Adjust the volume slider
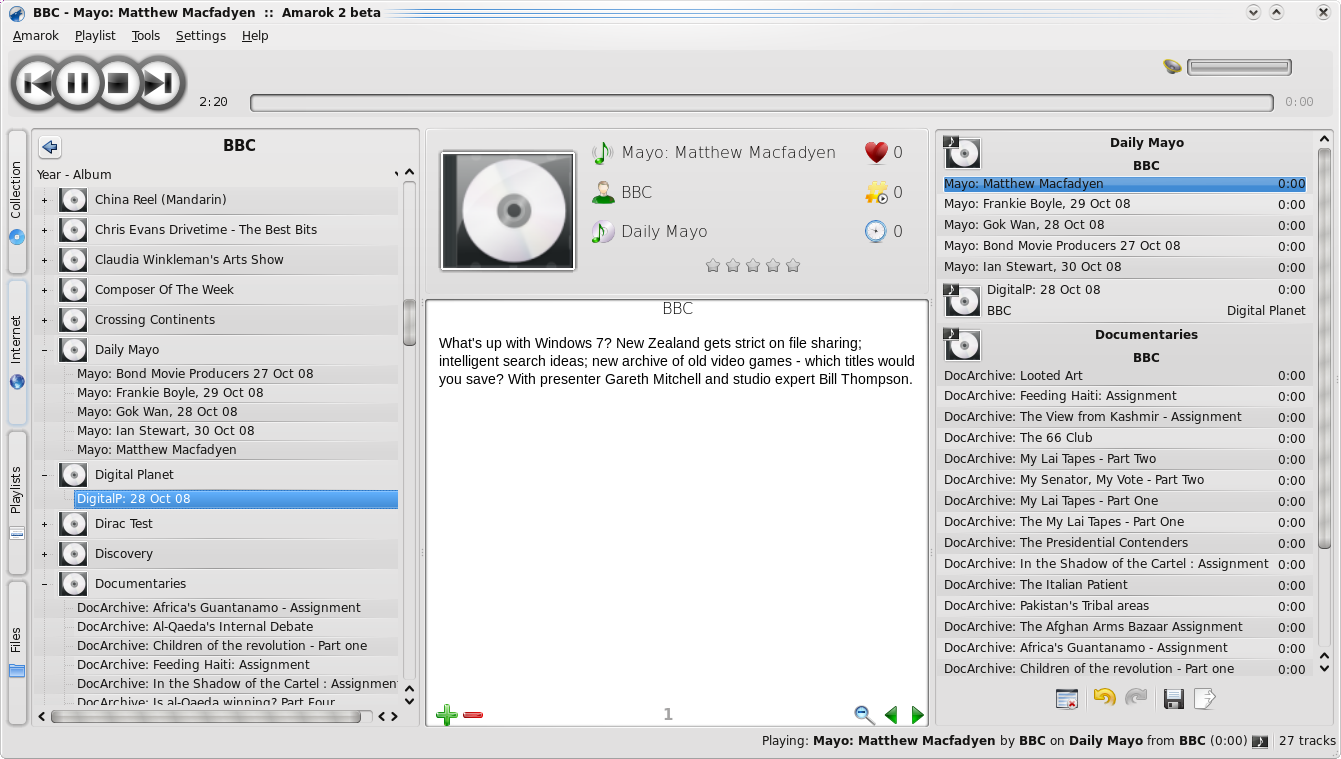This screenshot has height=759, width=1341. (x=1239, y=67)
